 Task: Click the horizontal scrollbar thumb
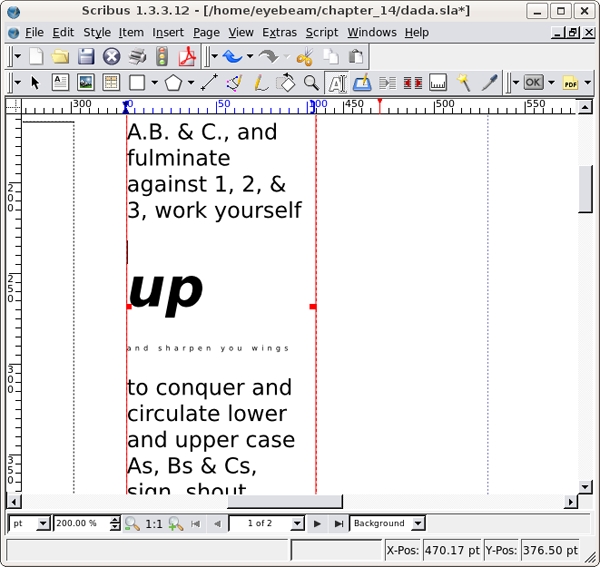click(x=285, y=502)
